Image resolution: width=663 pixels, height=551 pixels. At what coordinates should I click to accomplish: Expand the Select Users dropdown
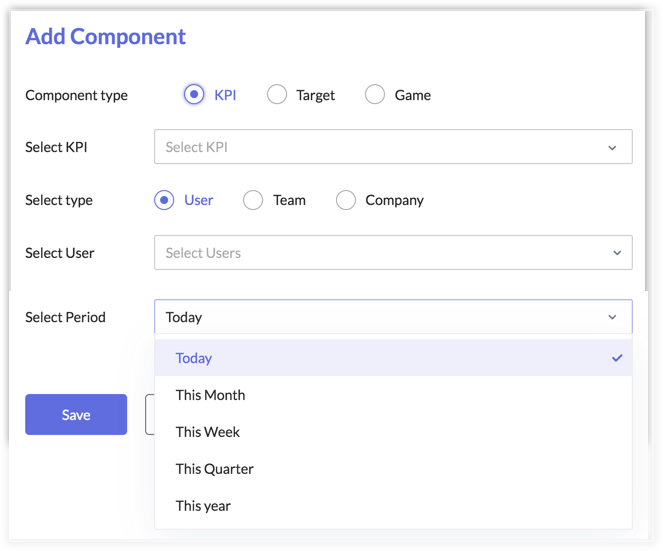[x=380, y=253]
